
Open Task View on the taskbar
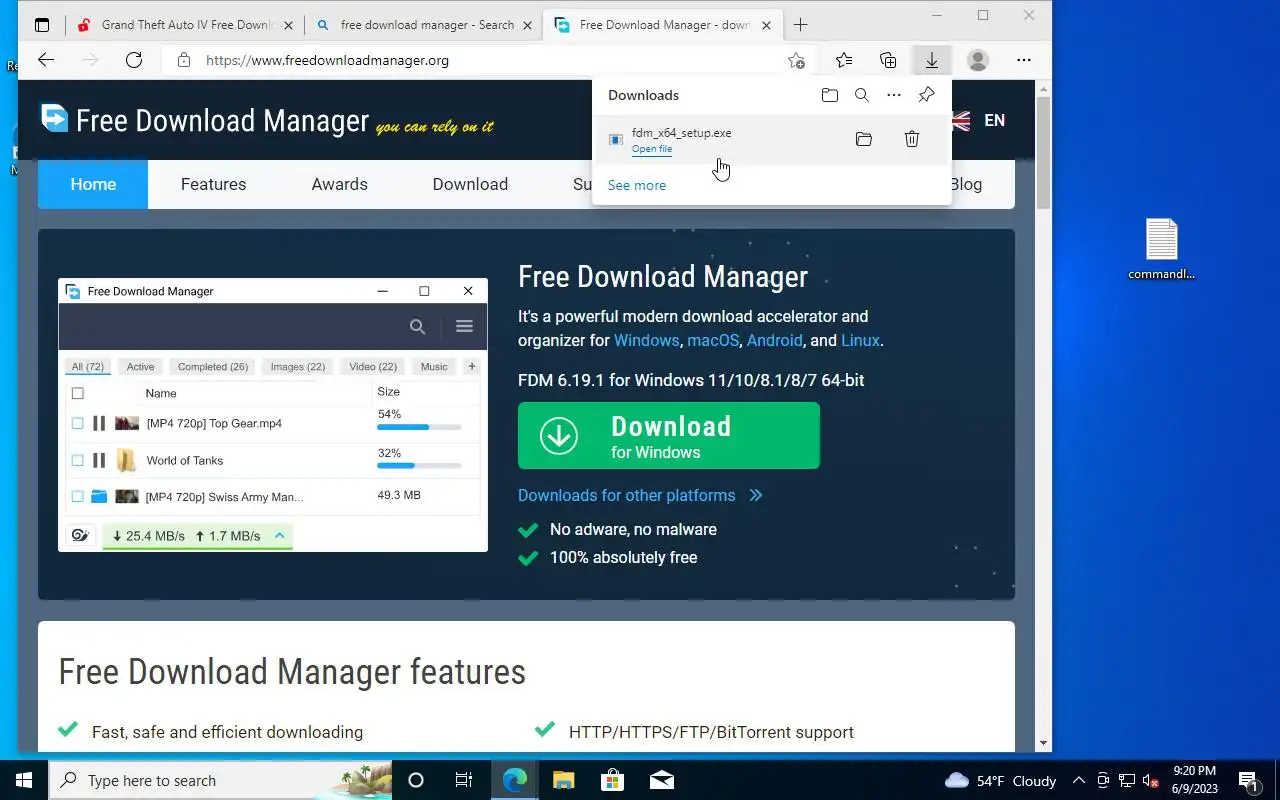pos(464,780)
